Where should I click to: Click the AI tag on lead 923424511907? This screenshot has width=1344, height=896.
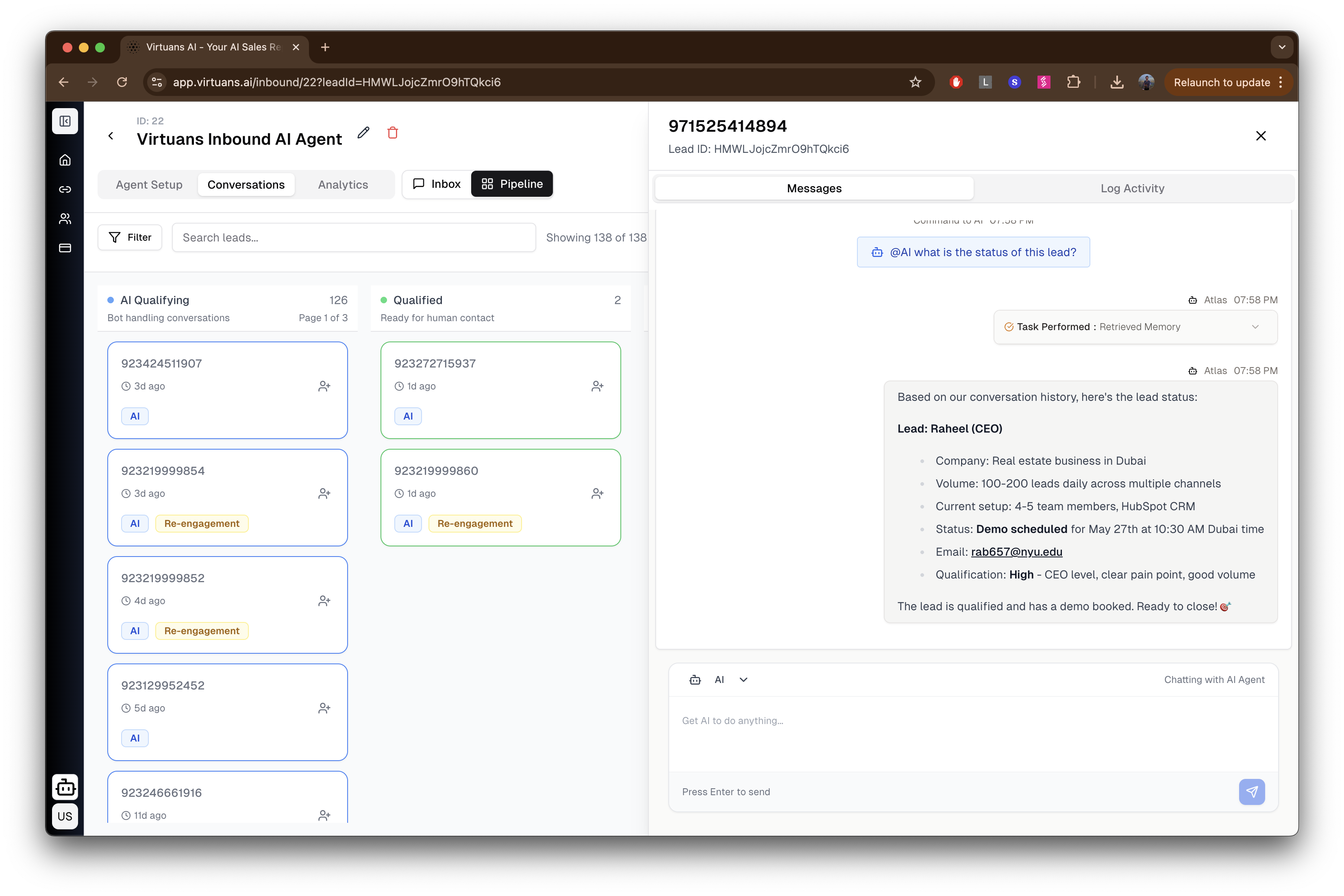(x=135, y=417)
